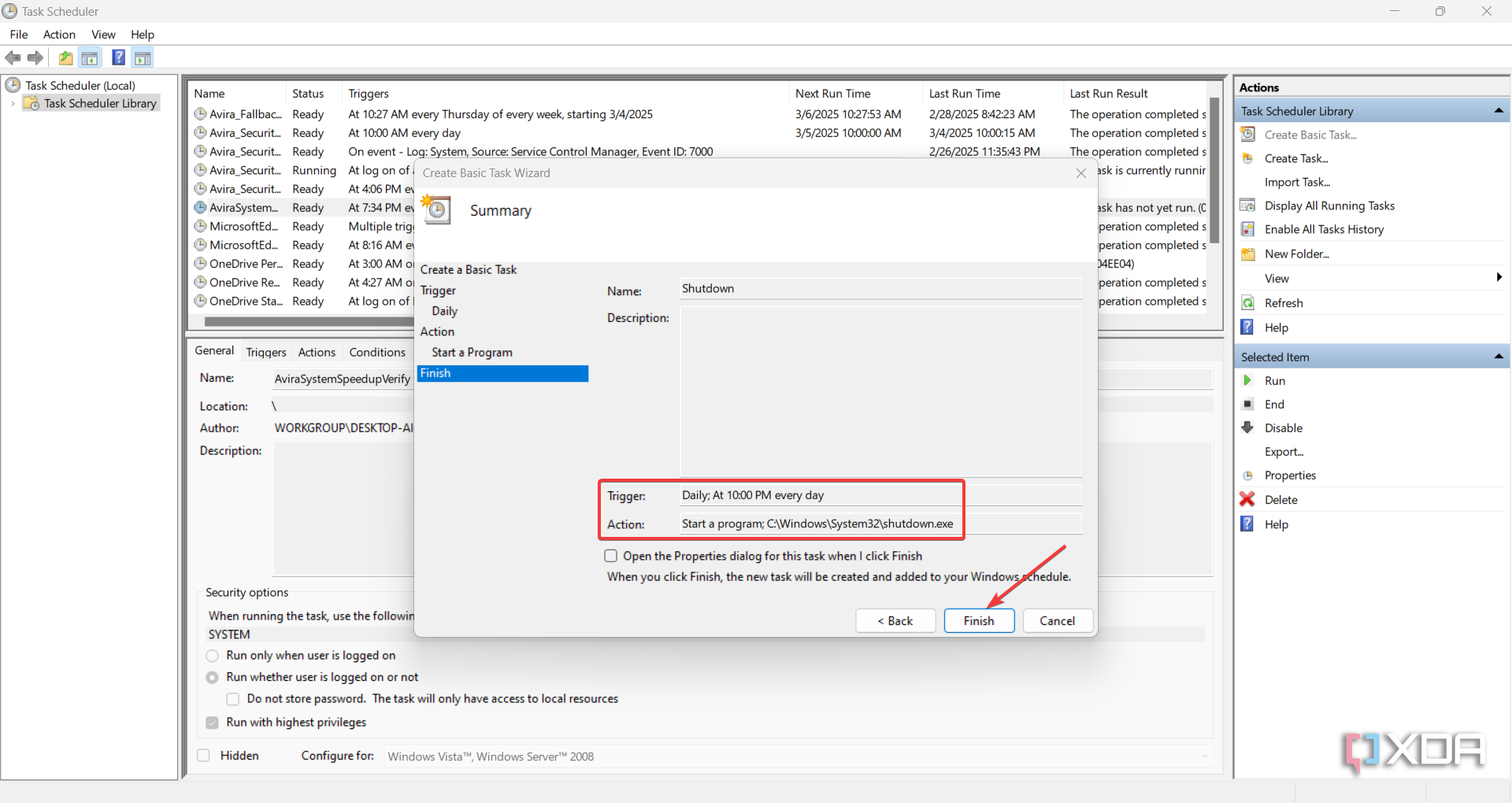The image size is (1512, 803).
Task: Click the Back button in wizard
Action: pyautogui.click(x=895, y=620)
